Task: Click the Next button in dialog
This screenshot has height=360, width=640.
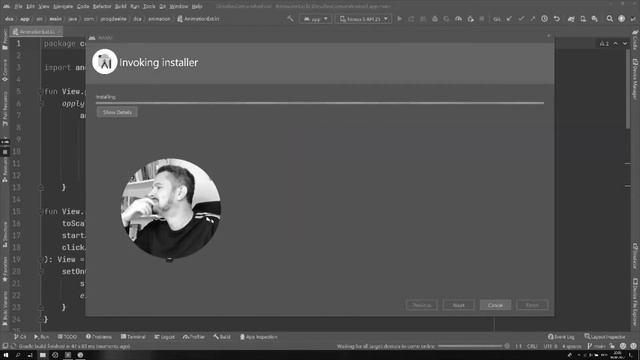Action: click(458, 305)
